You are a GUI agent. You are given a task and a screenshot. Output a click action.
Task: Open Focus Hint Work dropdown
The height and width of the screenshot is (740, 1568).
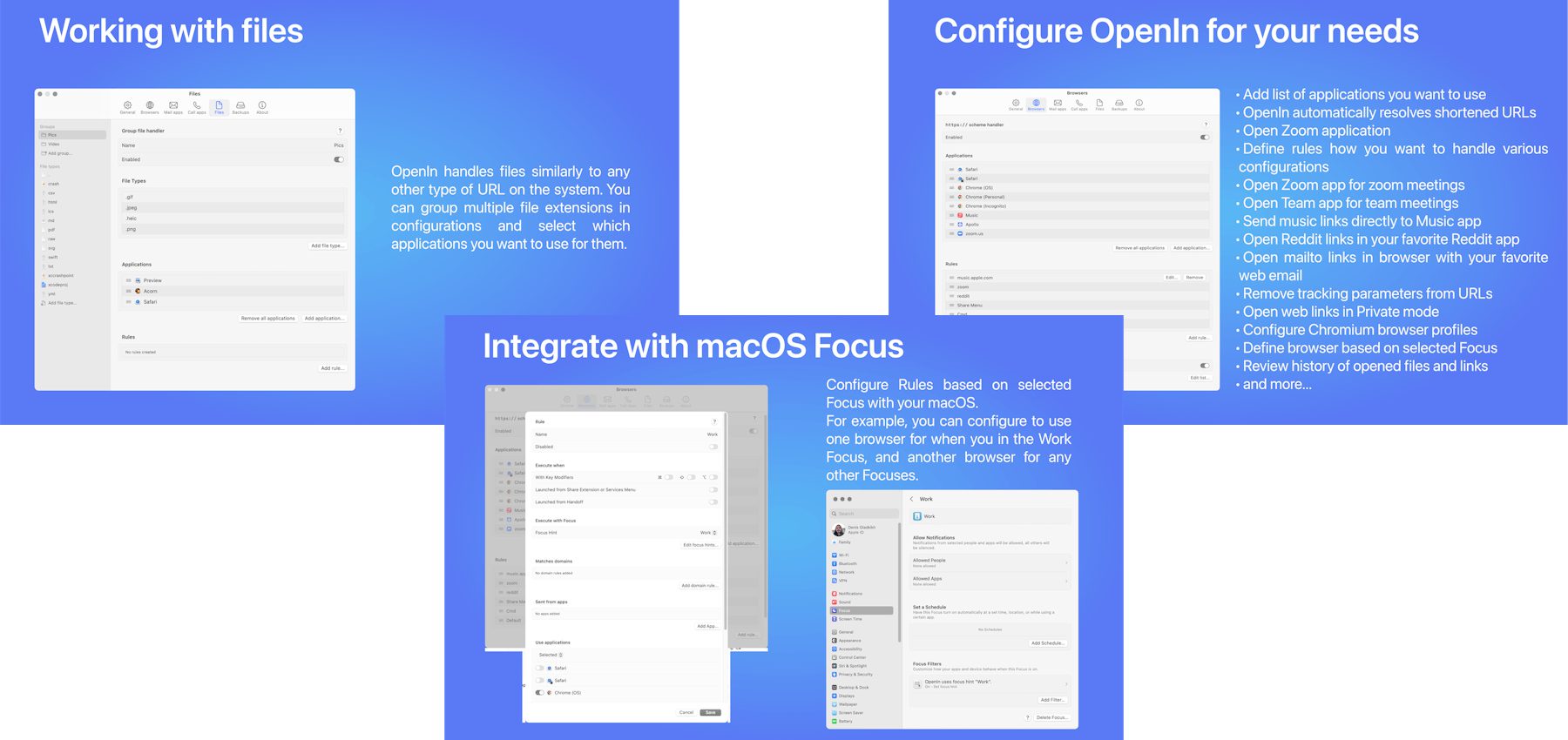[707, 533]
